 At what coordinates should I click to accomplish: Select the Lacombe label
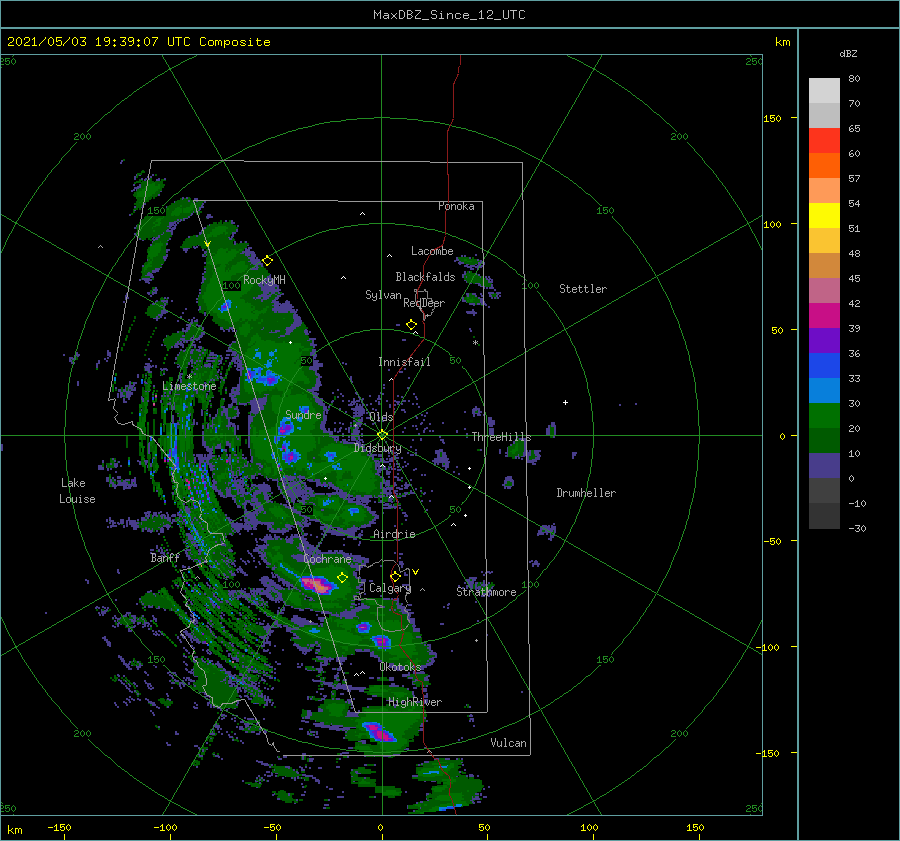(x=432, y=251)
